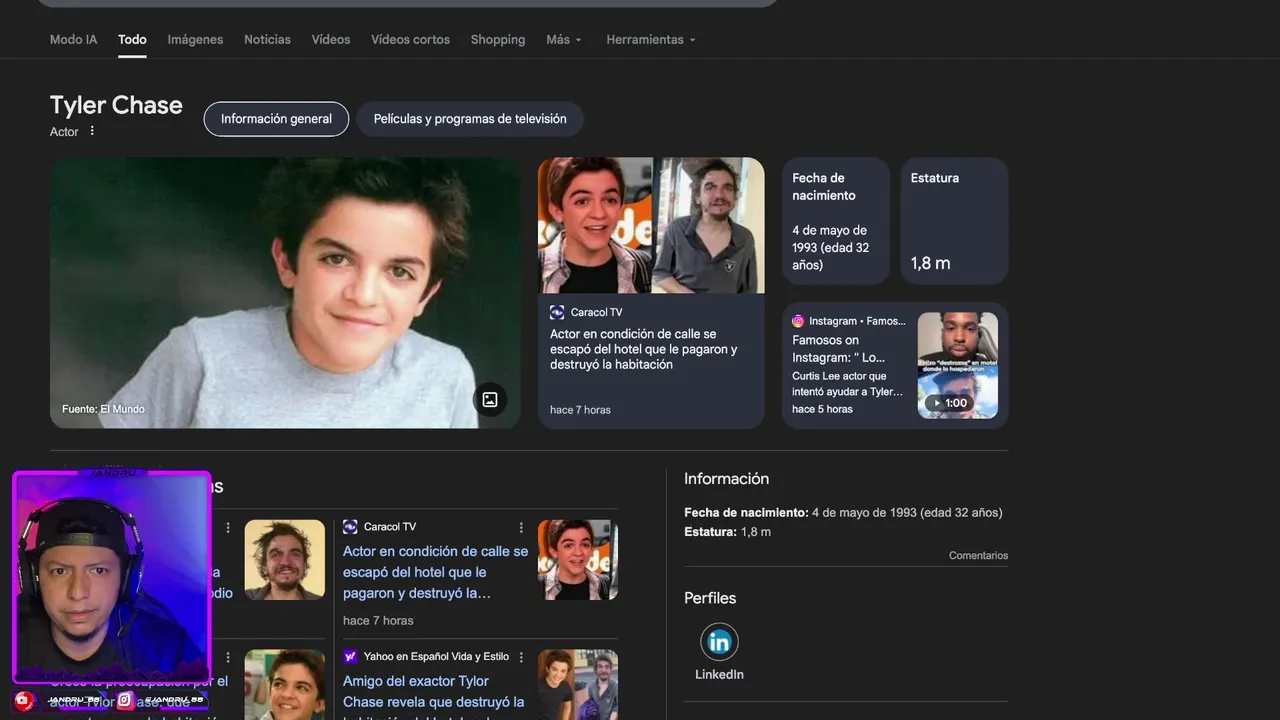Click Instagram icon in streamer overlay
Viewport: 1280px width, 720px height.
click(125, 700)
